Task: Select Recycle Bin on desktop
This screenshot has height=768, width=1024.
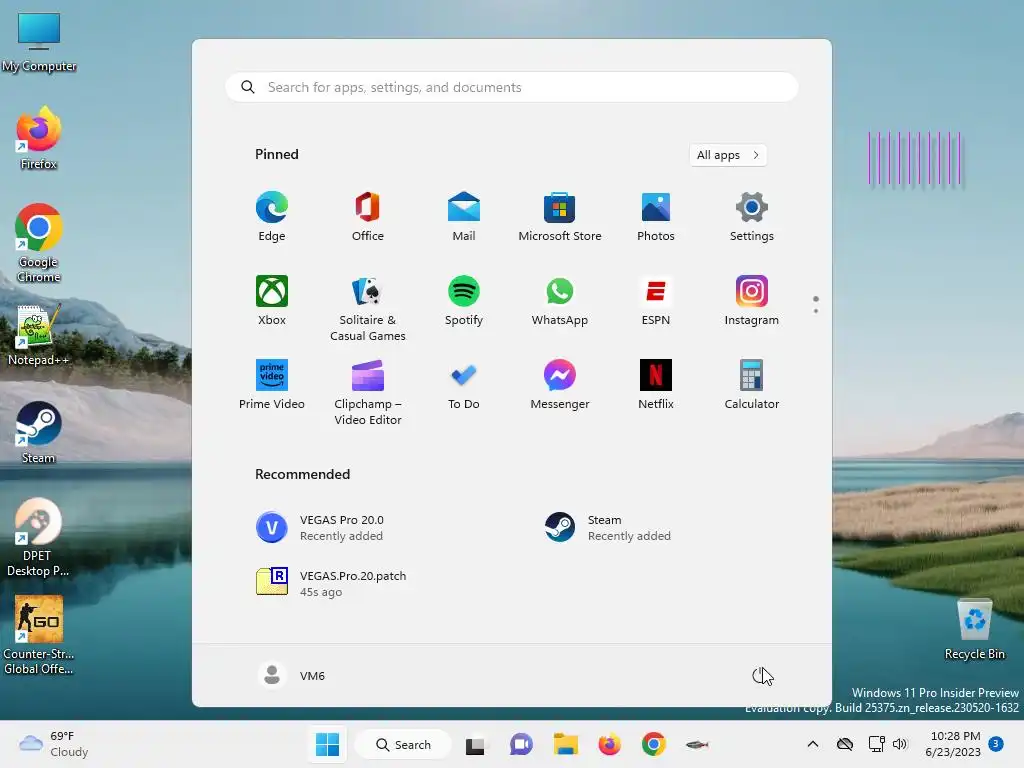Action: 974,629
